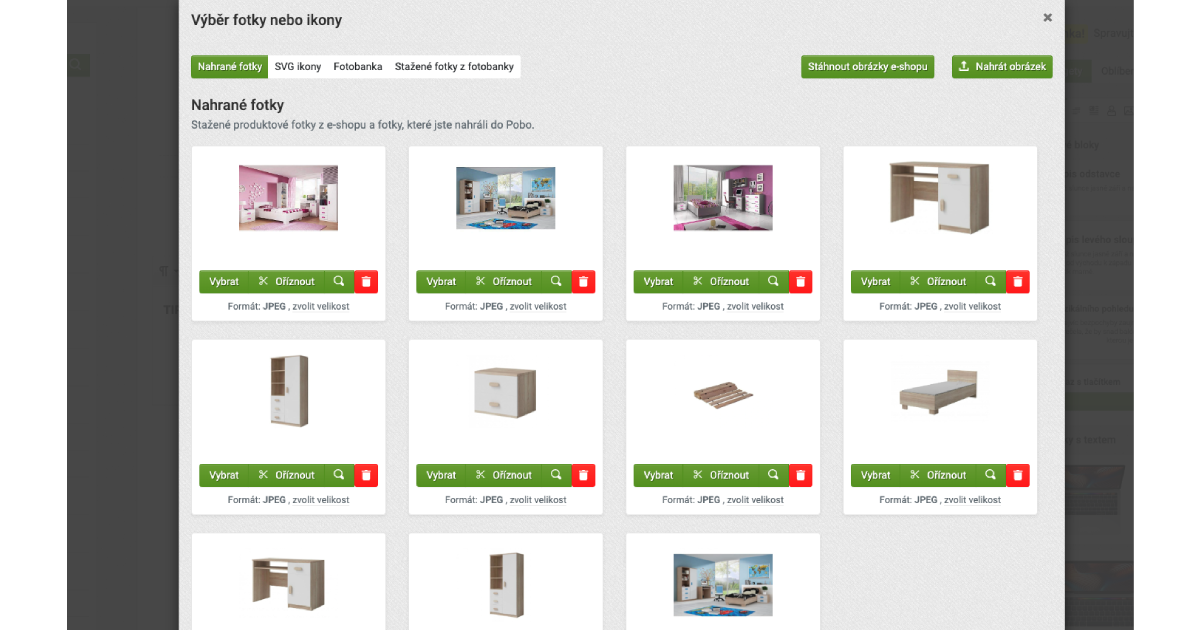Click Stáhnout obrázky e-shopu button

coord(868,67)
